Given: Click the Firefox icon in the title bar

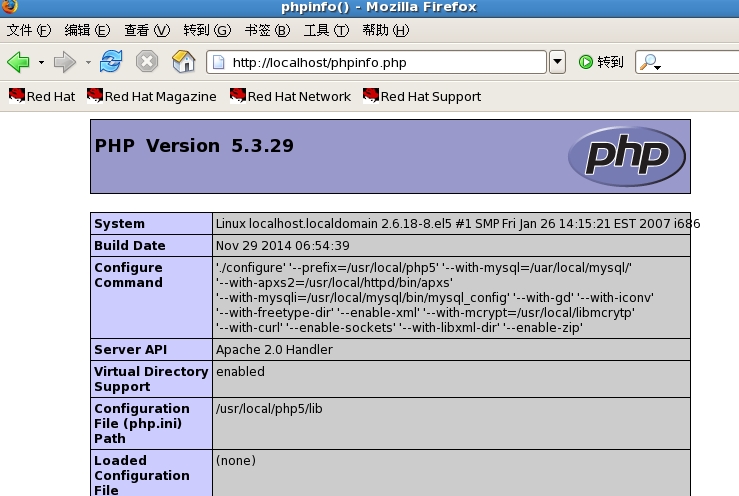Looking at the screenshot, I should (9, 7).
